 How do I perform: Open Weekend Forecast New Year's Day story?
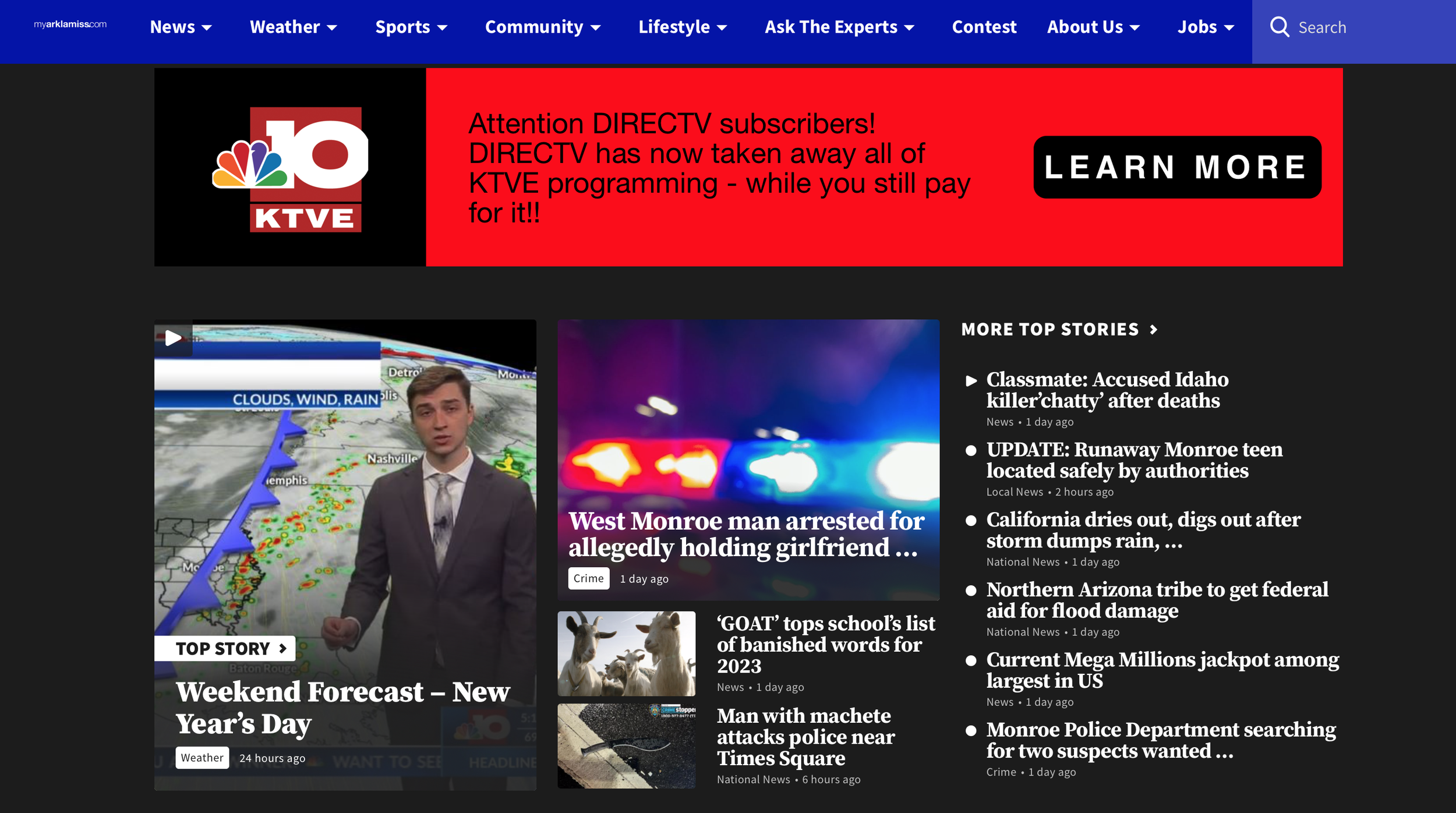pos(343,708)
